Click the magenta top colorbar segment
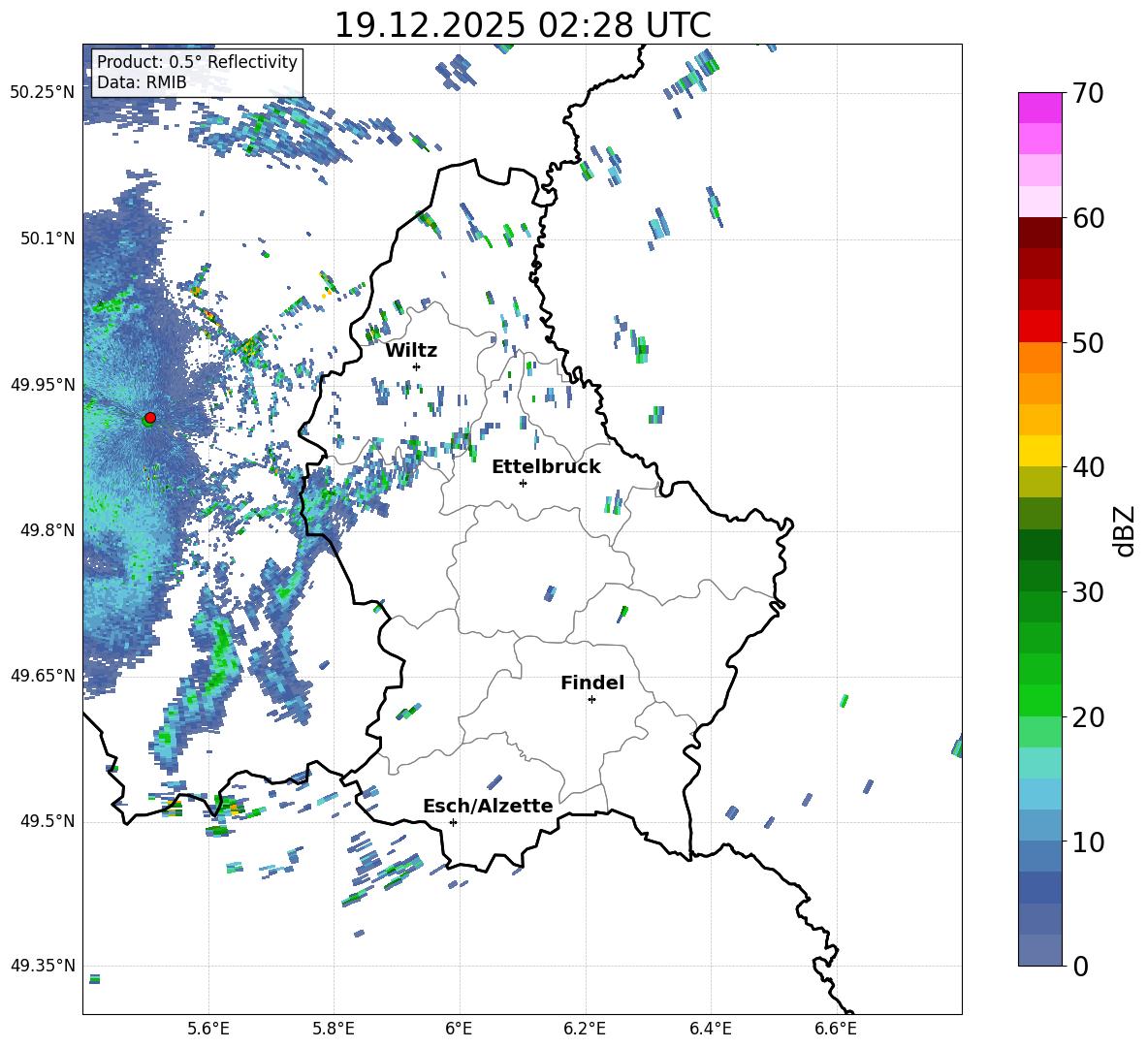This screenshot has height=1048, width=1148. point(1040,109)
